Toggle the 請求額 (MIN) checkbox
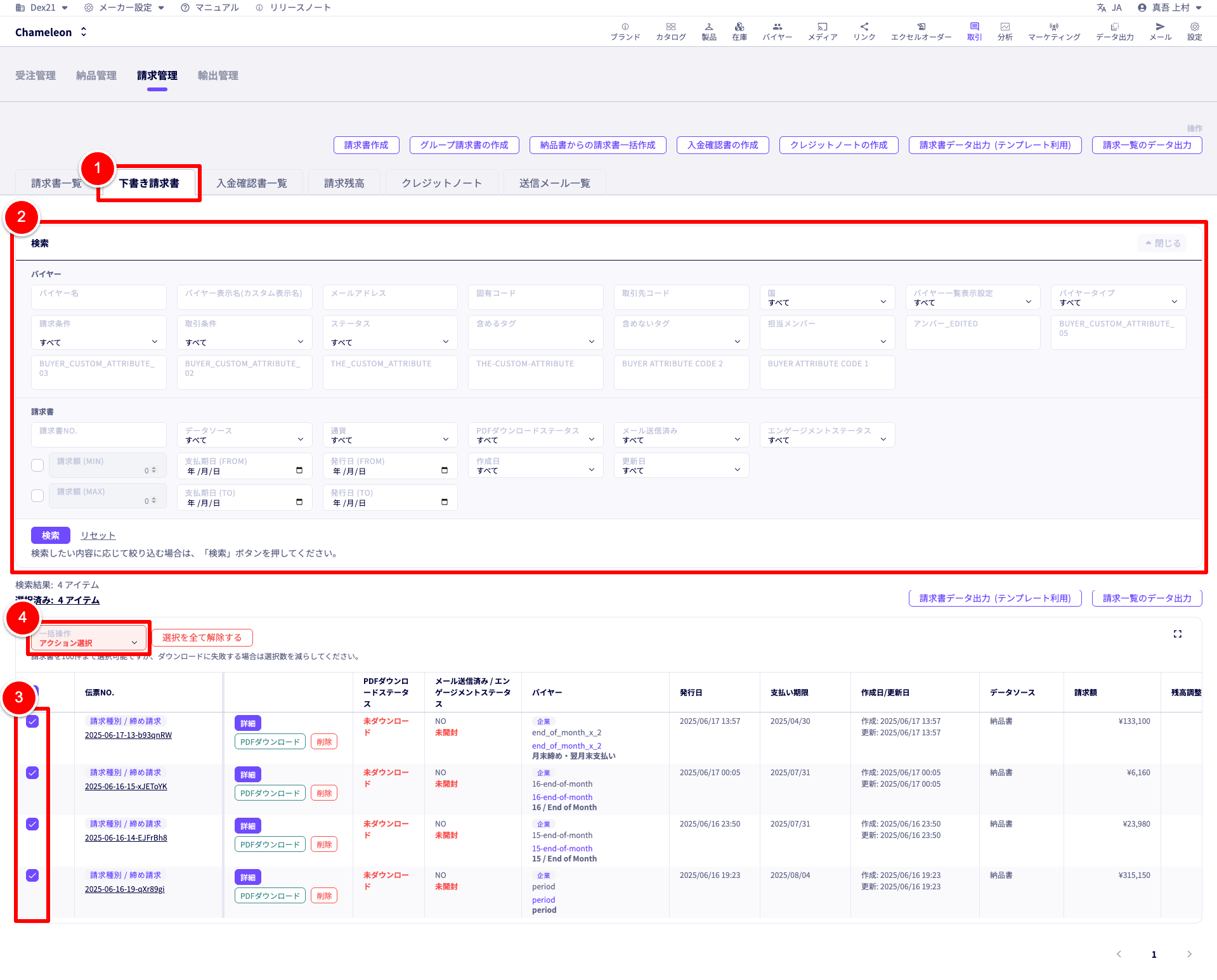Image resolution: width=1217 pixels, height=980 pixels. 37,465
